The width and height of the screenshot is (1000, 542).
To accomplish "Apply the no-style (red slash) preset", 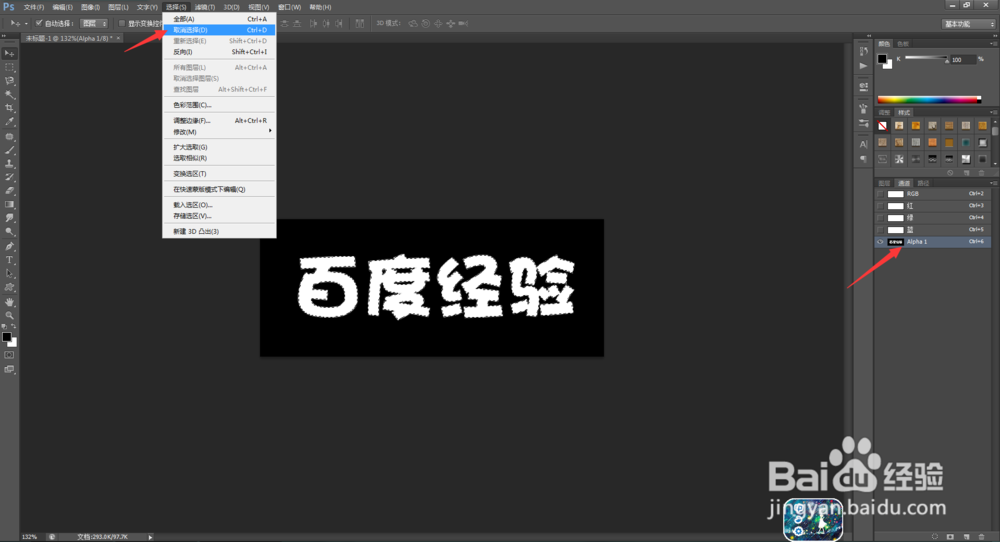I will [882, 126].
